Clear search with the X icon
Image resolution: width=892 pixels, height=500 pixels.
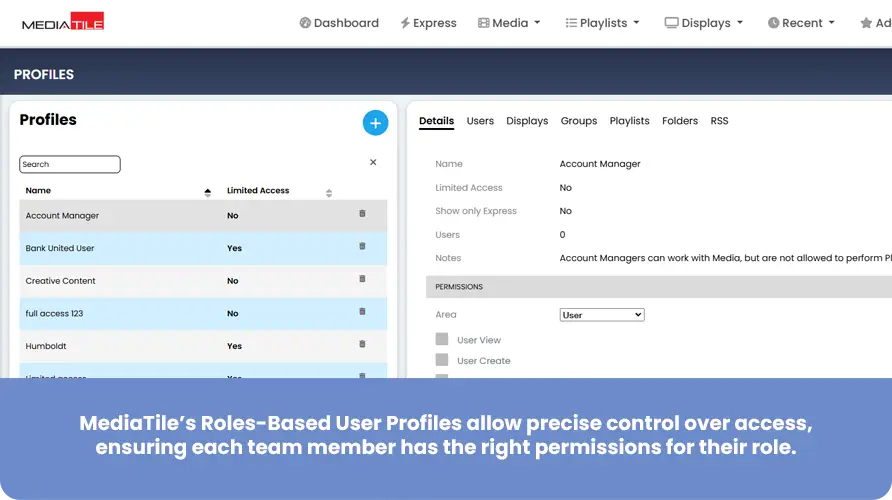tap(373, 162)
